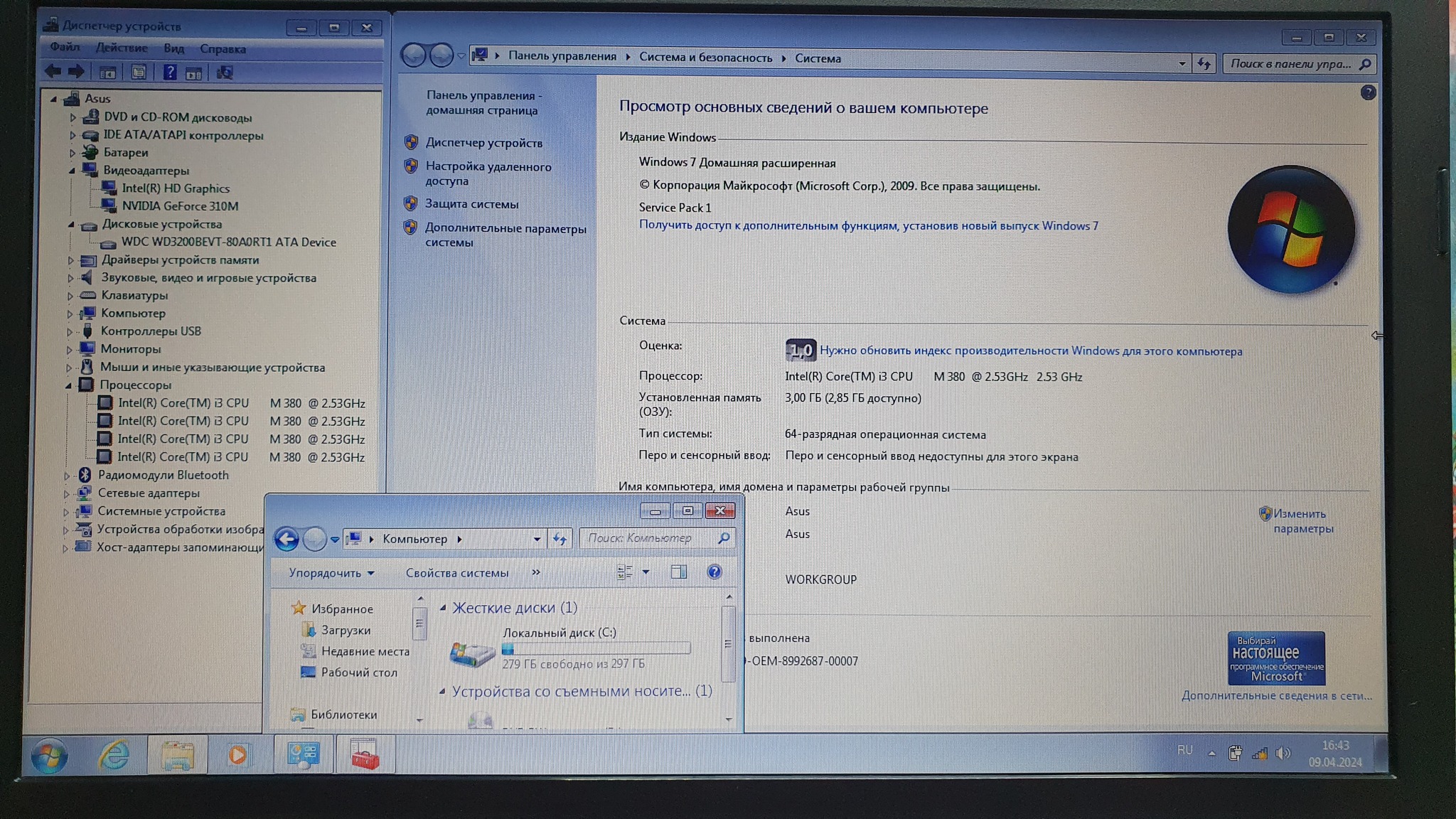The image size is (1456, 819).
Task: Click the properties icon in Device Manager toolbar
Action: (139, 73)
